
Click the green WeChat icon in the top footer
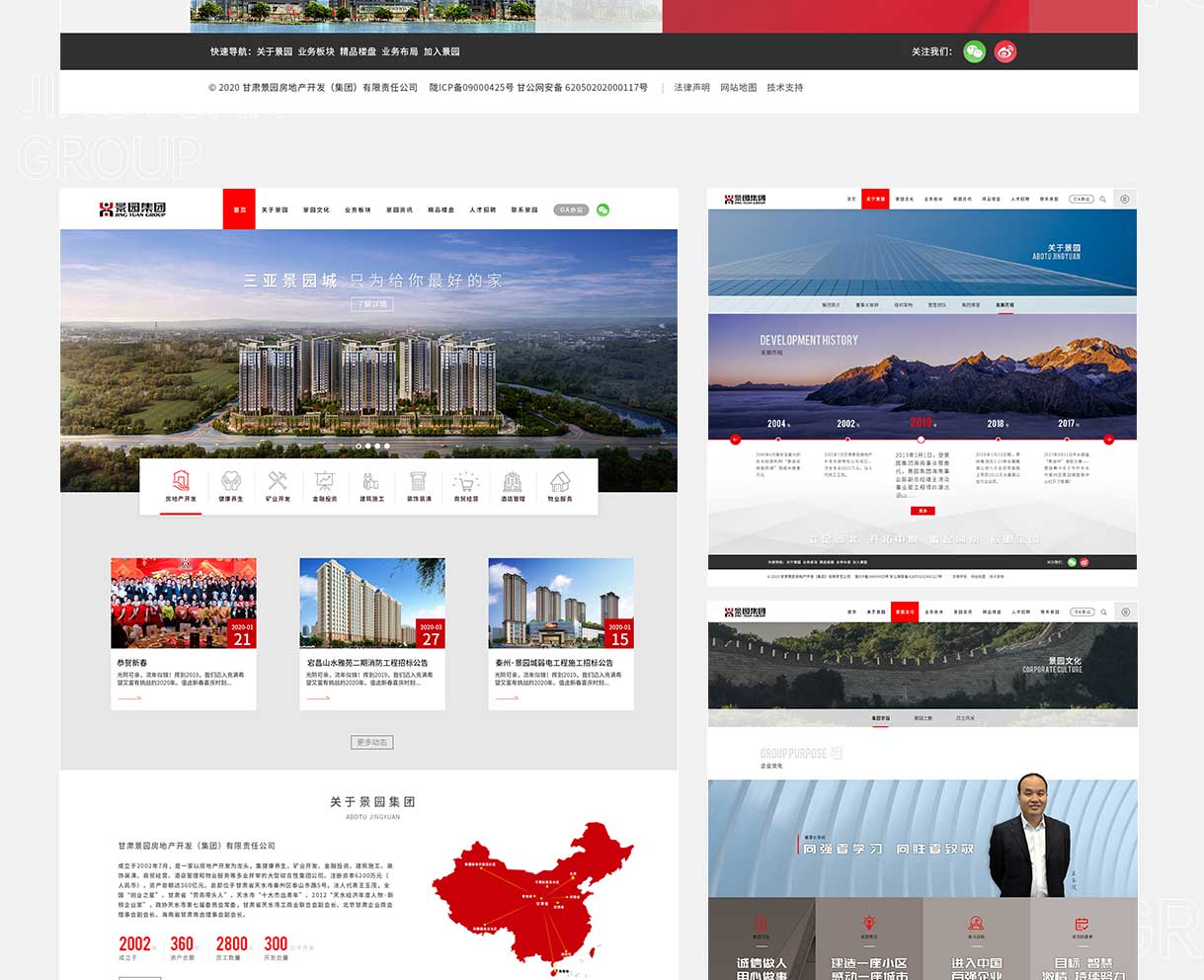click(974, 51)
